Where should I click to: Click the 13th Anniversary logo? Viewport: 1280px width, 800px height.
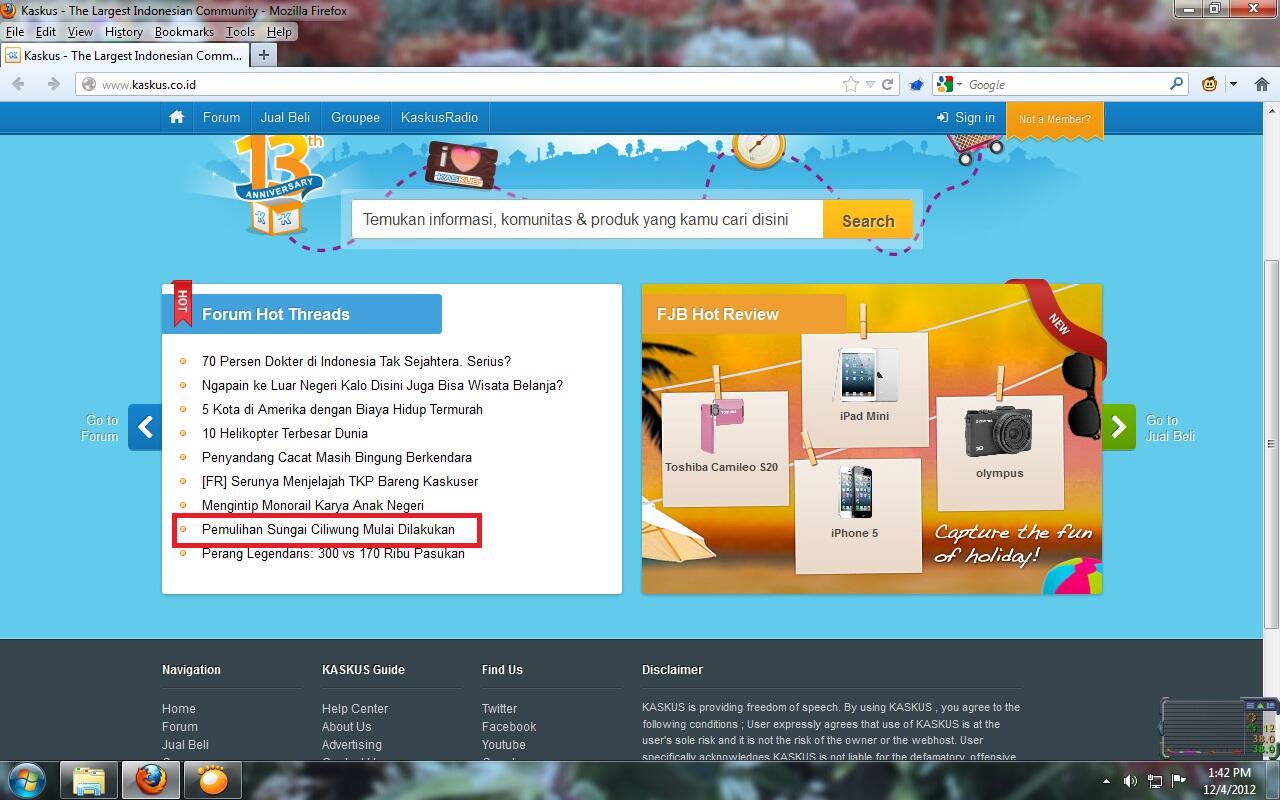(x=277, y=187)
